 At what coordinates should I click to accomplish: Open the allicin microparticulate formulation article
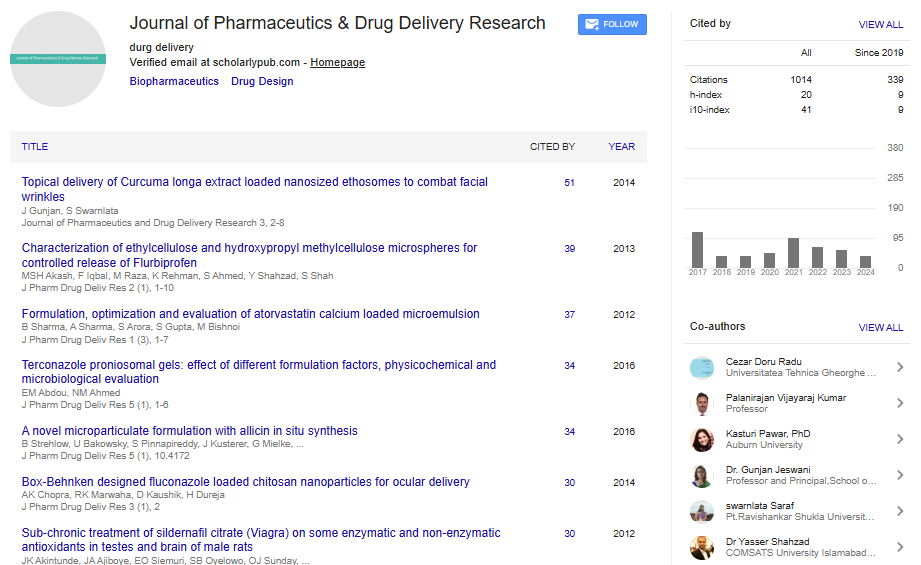(x=190, y=431)
